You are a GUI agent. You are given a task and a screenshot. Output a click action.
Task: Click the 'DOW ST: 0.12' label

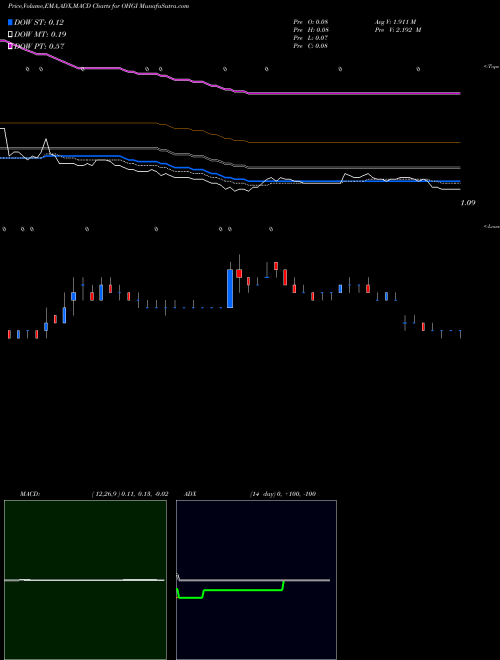tap(39, 22)
